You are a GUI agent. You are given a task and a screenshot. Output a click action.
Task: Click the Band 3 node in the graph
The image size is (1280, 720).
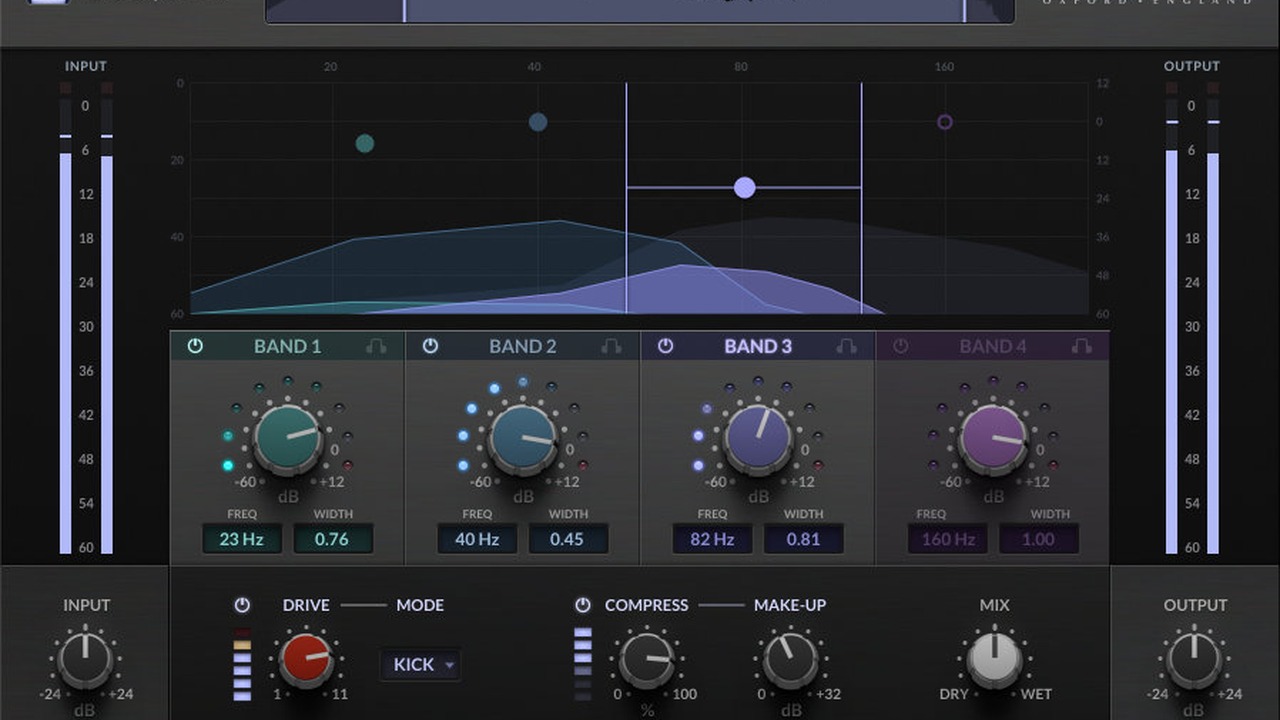(744, 187)
